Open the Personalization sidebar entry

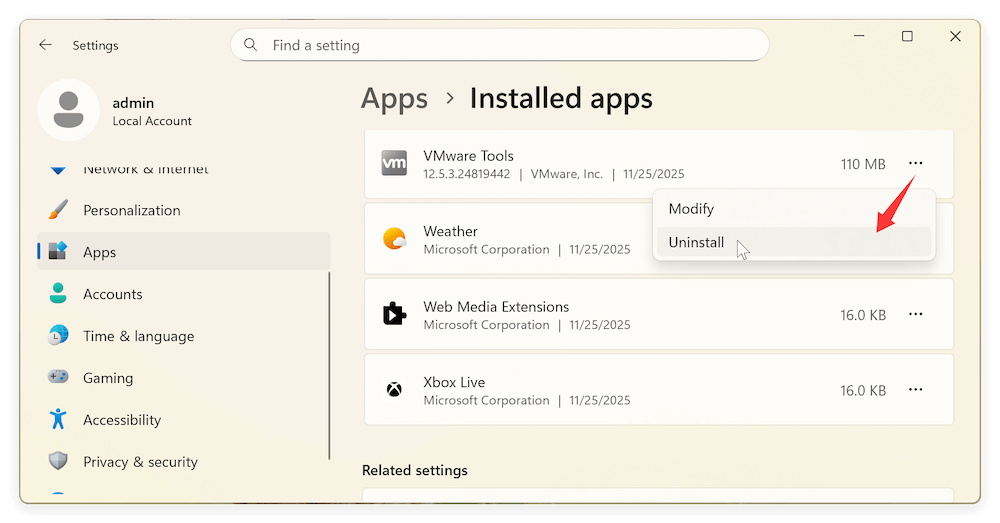[184, 210]
